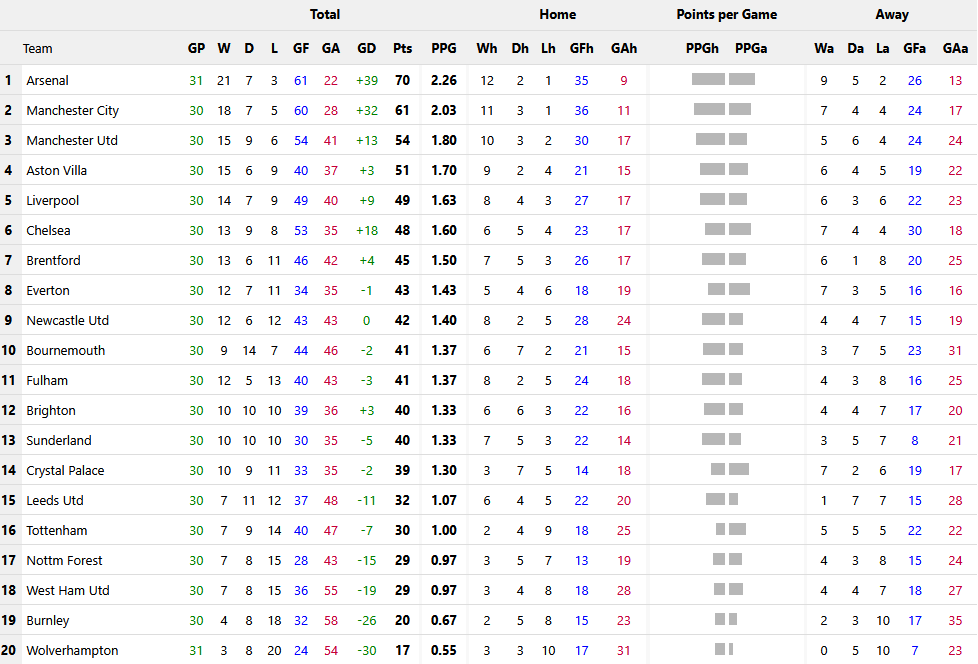
Task: Click Chelsea's 48 points cell
Action: (x=402, y=230)
